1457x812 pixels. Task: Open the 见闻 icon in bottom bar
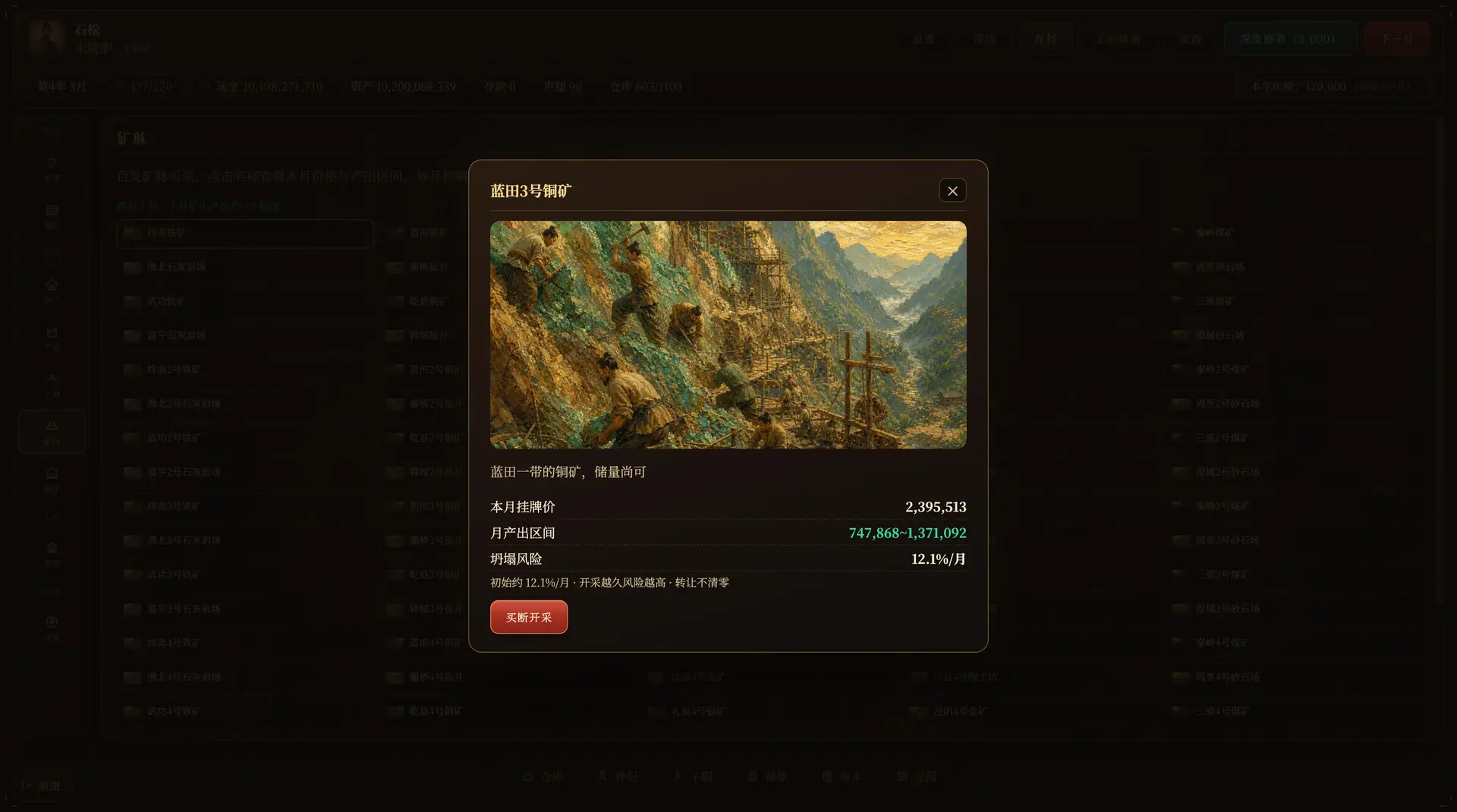[917, 776]
